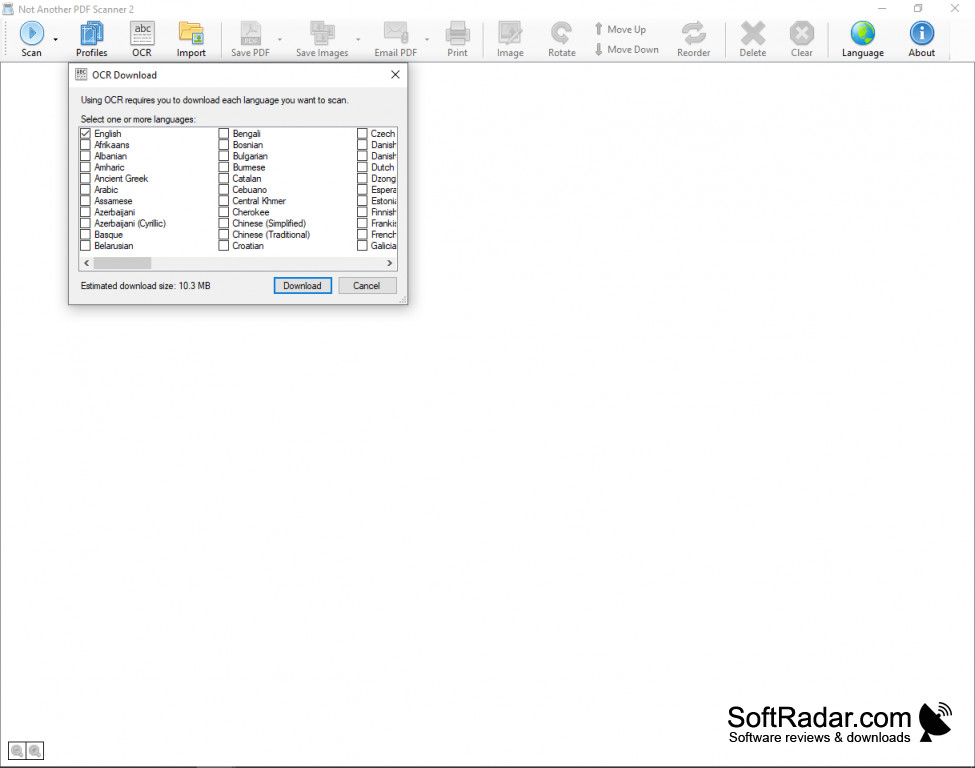Enable the Croatian language checkbox

[x=224, y=246]
